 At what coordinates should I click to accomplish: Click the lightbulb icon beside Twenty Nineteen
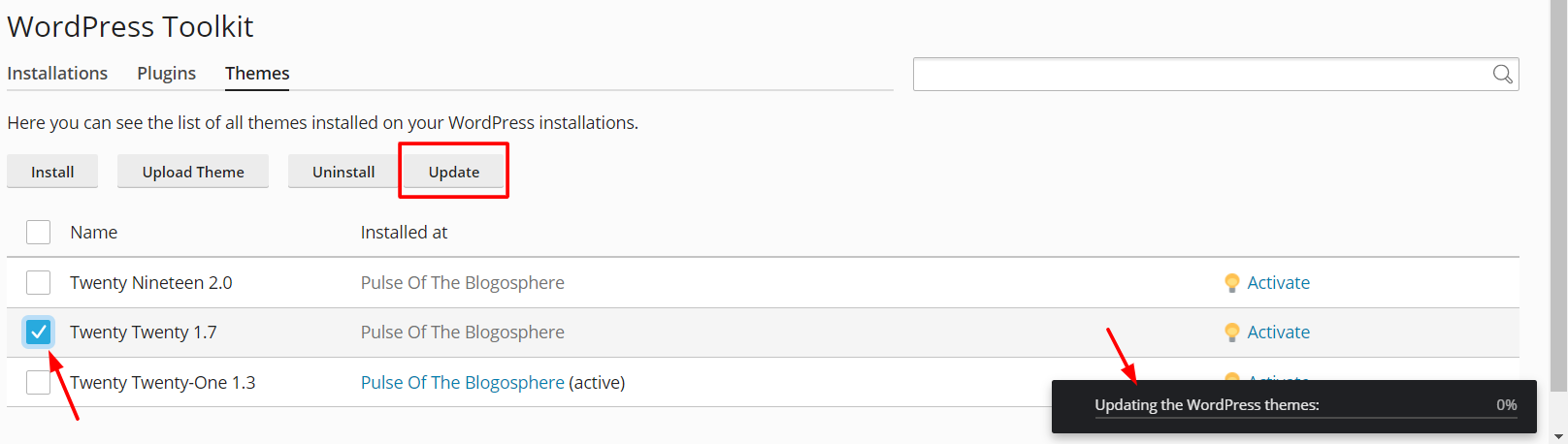point(1231,283)
